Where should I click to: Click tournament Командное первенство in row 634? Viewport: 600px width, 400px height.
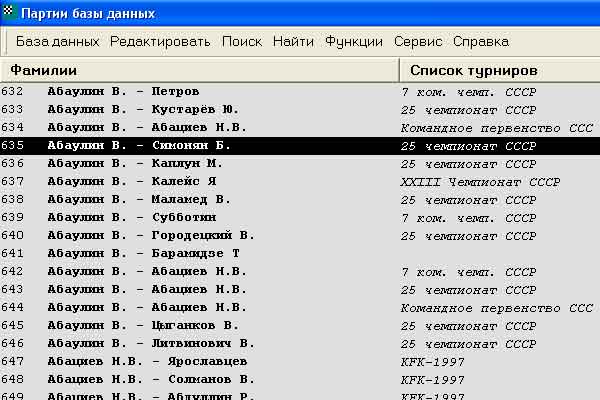[497, 128]
